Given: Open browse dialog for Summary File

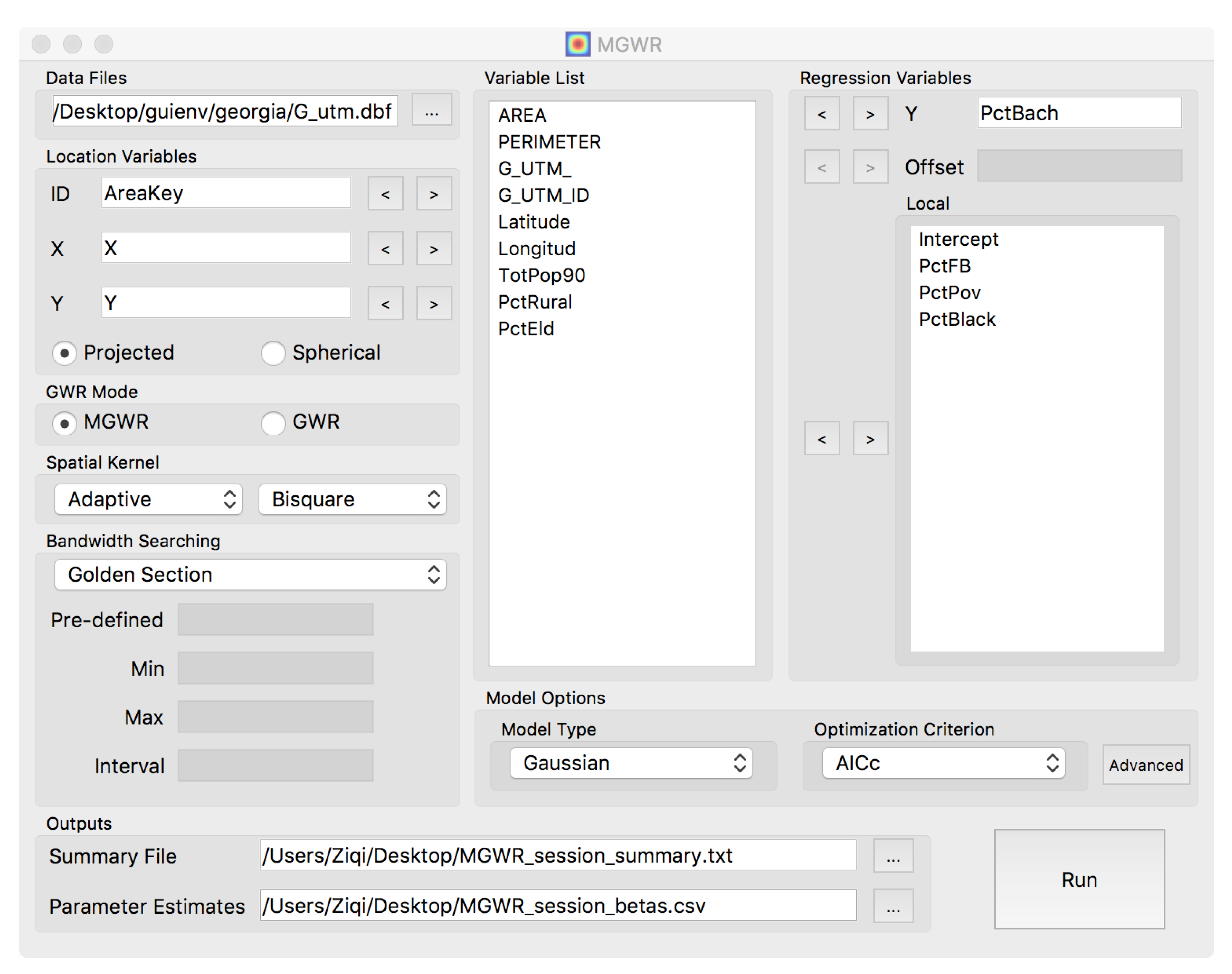Looking at the screenshot, I should [893, 856].
